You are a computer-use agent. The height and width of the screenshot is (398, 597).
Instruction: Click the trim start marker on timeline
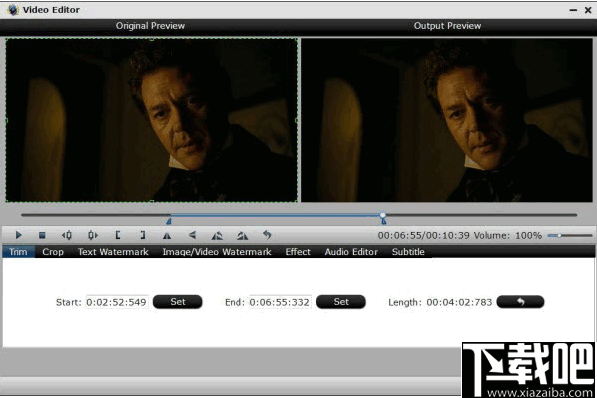[169, 221]
